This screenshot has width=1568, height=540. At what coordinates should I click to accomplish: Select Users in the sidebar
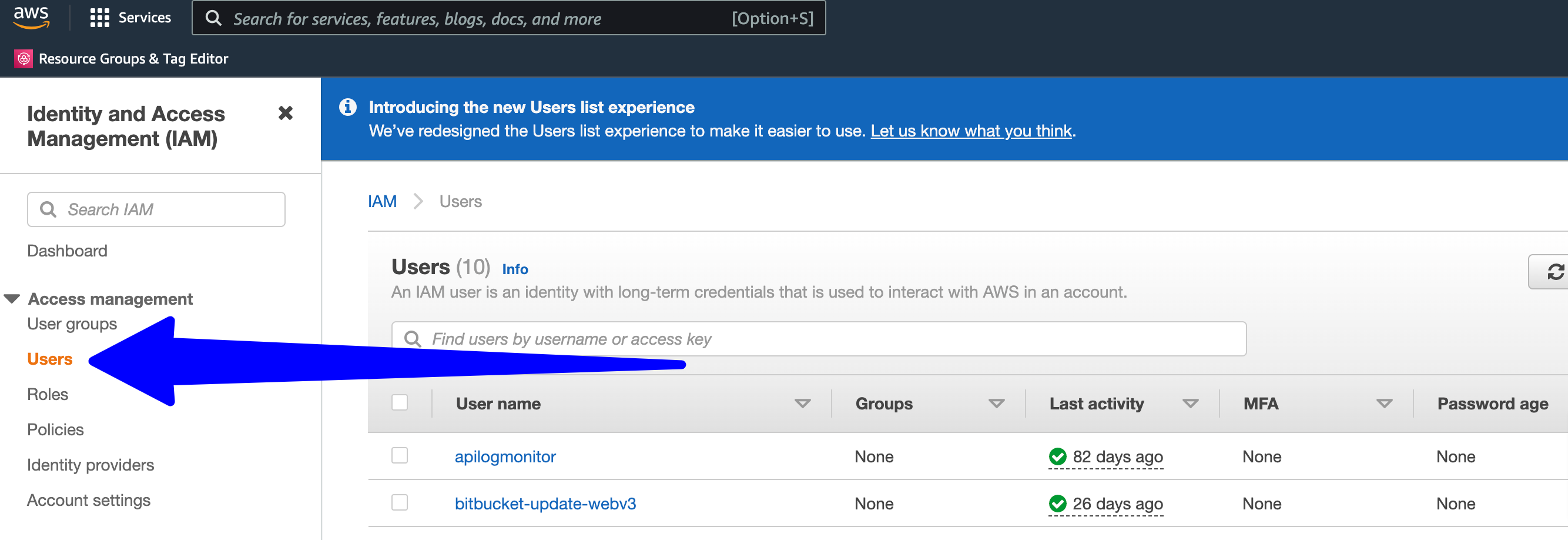coord(50,359)
